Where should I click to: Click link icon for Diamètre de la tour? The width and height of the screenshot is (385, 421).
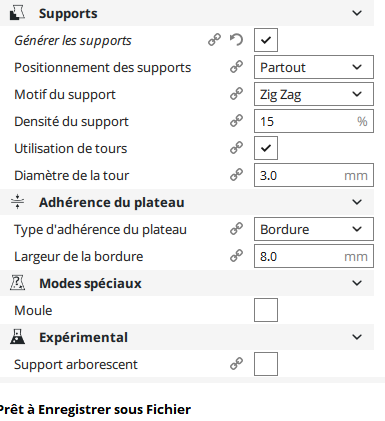(236, 175)
